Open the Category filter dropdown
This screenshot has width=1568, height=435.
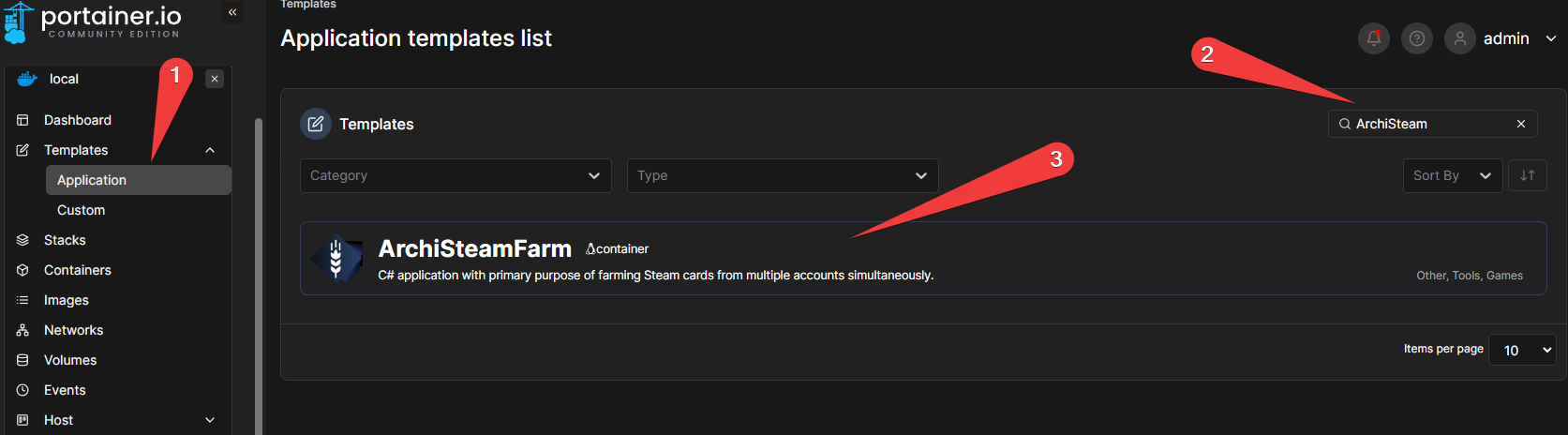click(455, 175)
